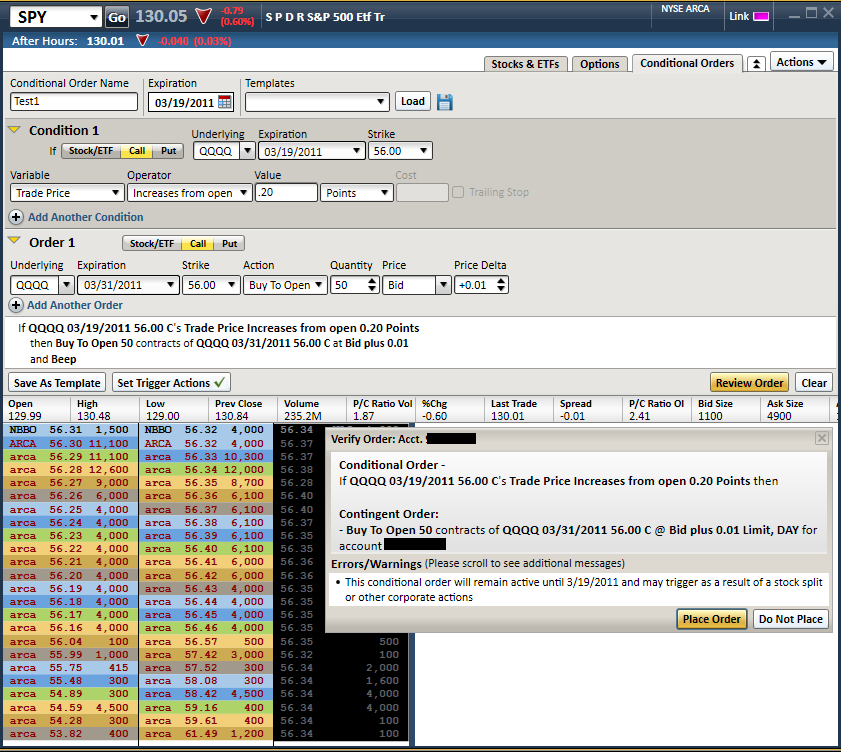The image size is (841, 752).
Task: Switch to the Conditional Orders tab
Action: 687,63
